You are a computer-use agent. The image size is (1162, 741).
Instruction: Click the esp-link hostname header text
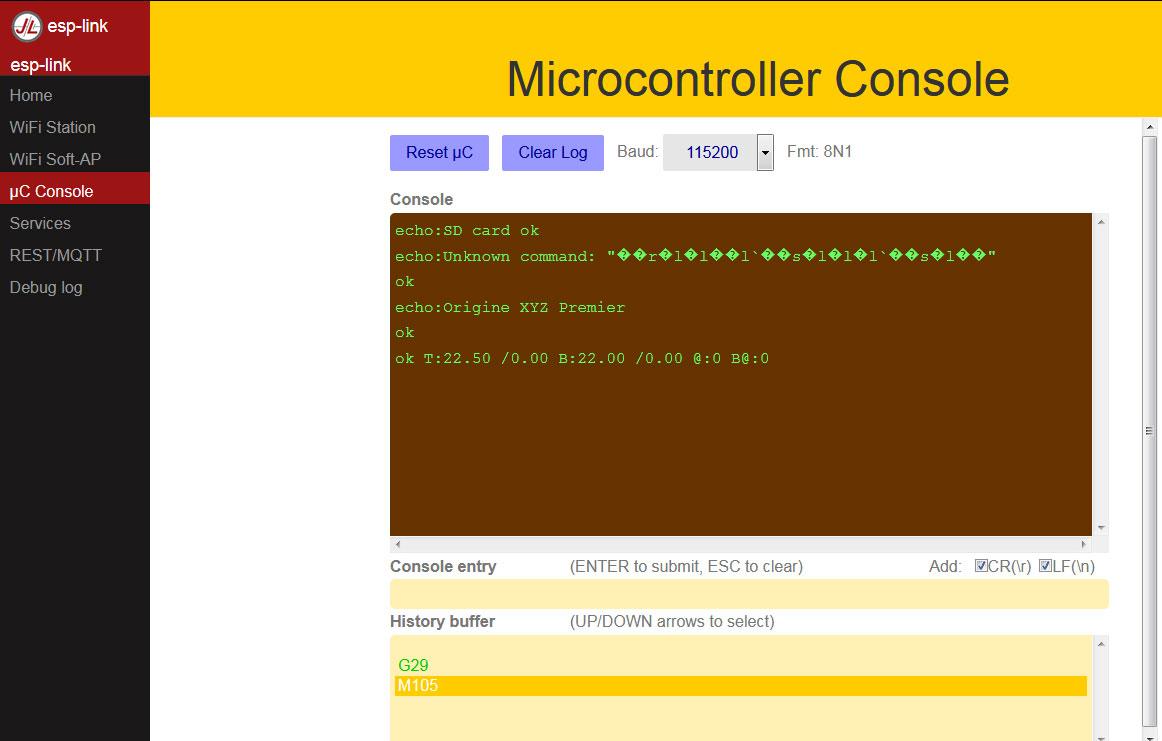(41, 65)
